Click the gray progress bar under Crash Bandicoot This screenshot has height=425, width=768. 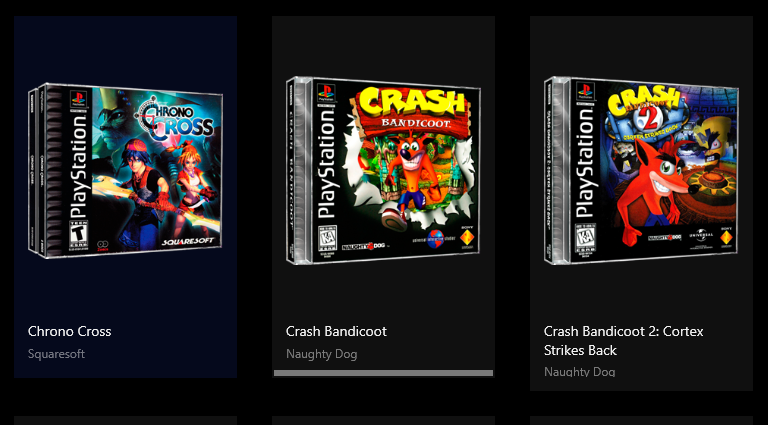[384, 373]
